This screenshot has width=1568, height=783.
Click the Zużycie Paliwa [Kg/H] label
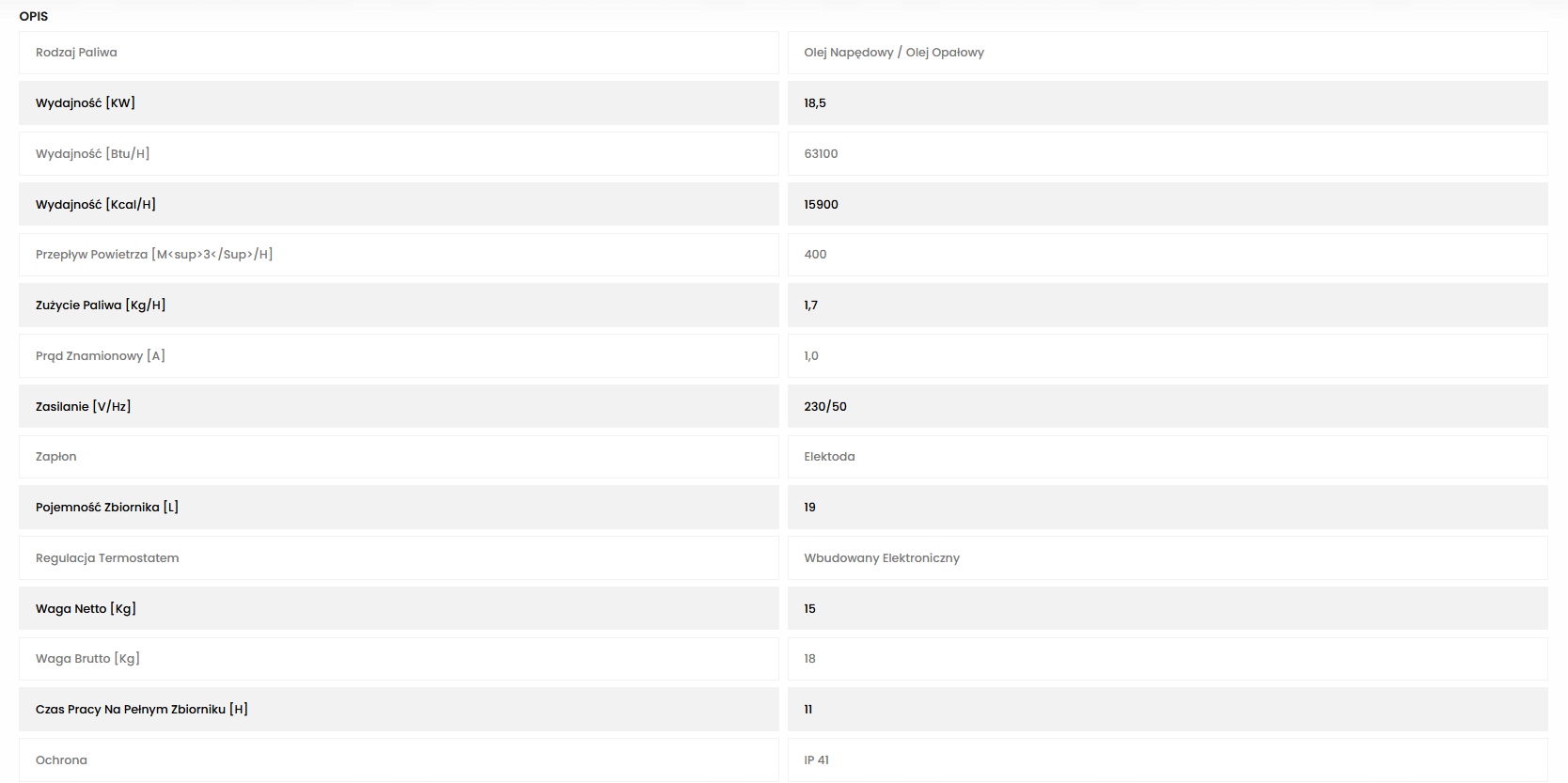(x=101, y=305)
